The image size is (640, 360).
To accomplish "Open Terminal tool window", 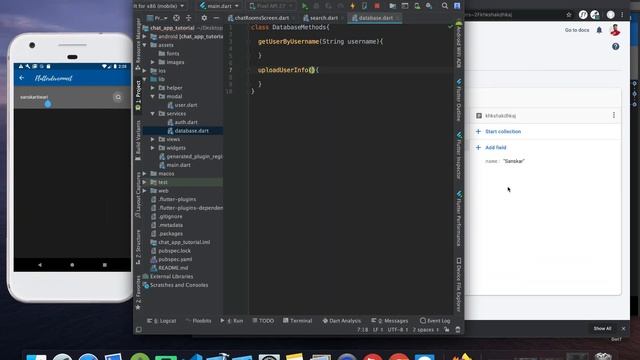I will [298, 321].
